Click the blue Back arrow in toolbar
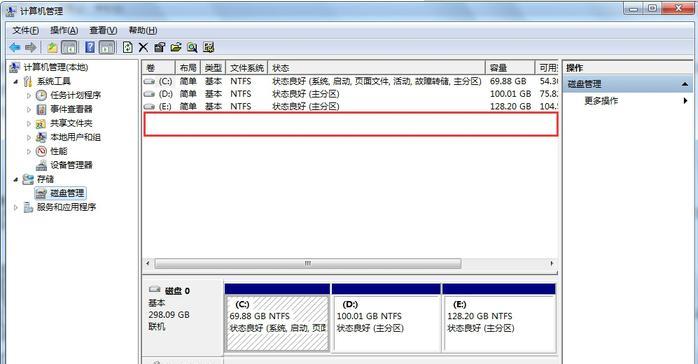698x364 pixels. tap(15, 47)
